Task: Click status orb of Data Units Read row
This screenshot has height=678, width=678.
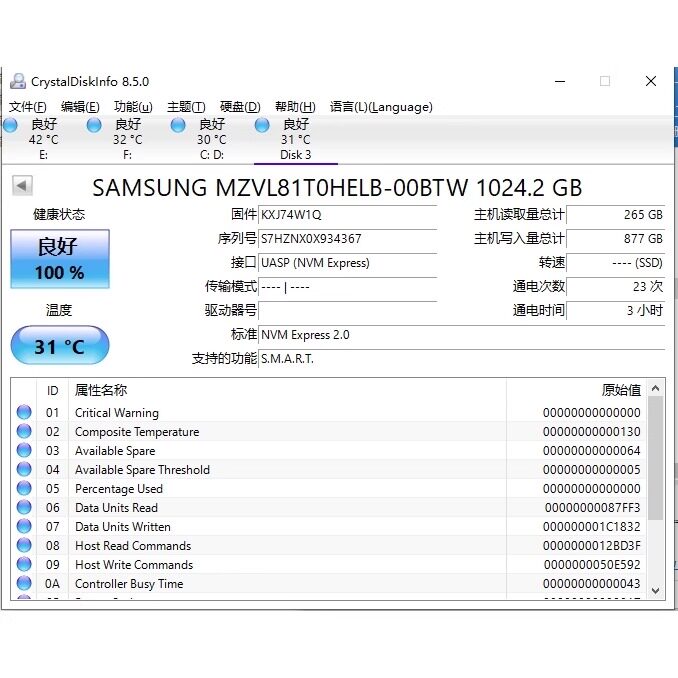Action: point(24,507)
